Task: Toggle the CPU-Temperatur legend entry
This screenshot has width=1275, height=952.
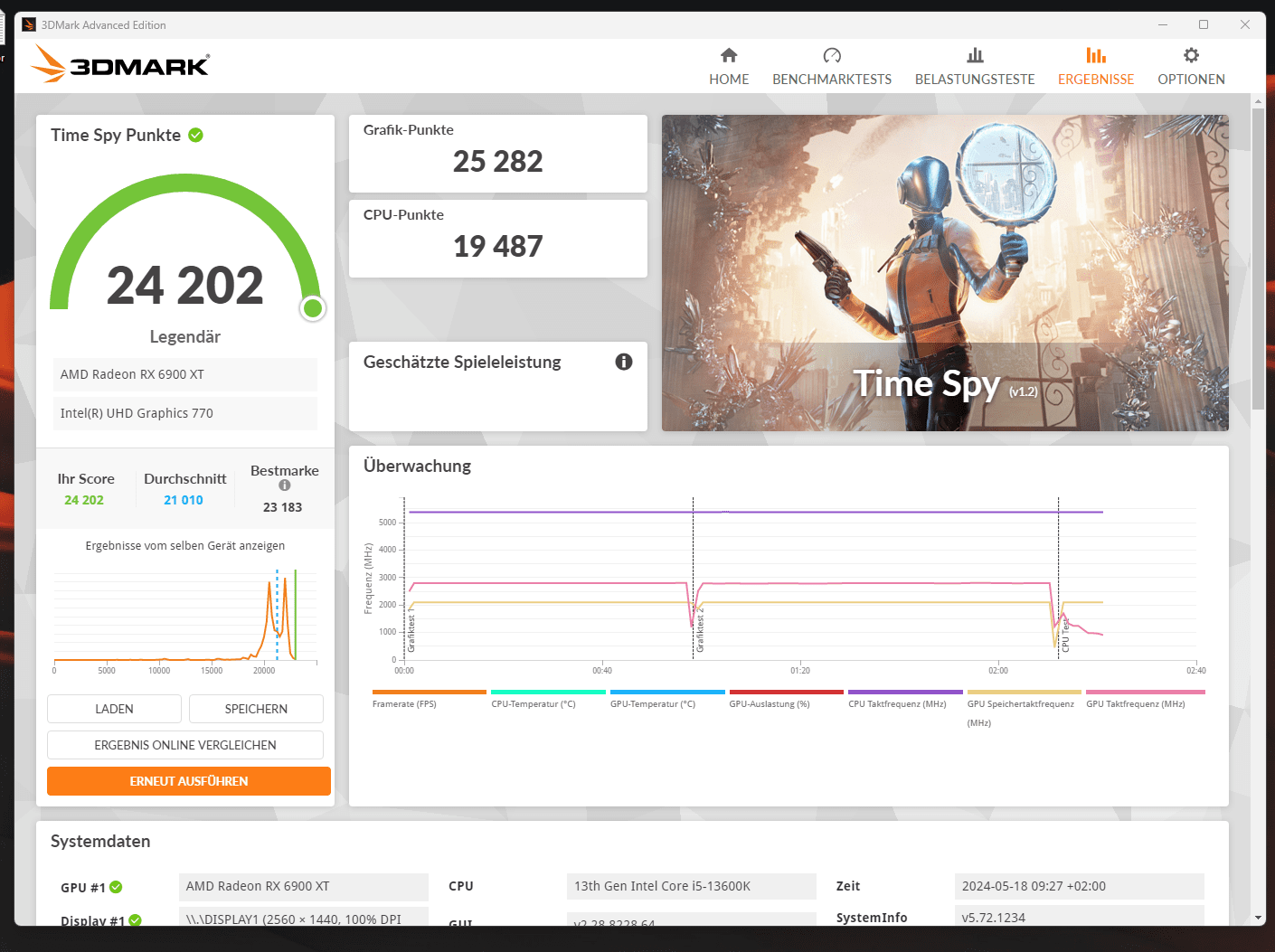Action: [548, 699]
